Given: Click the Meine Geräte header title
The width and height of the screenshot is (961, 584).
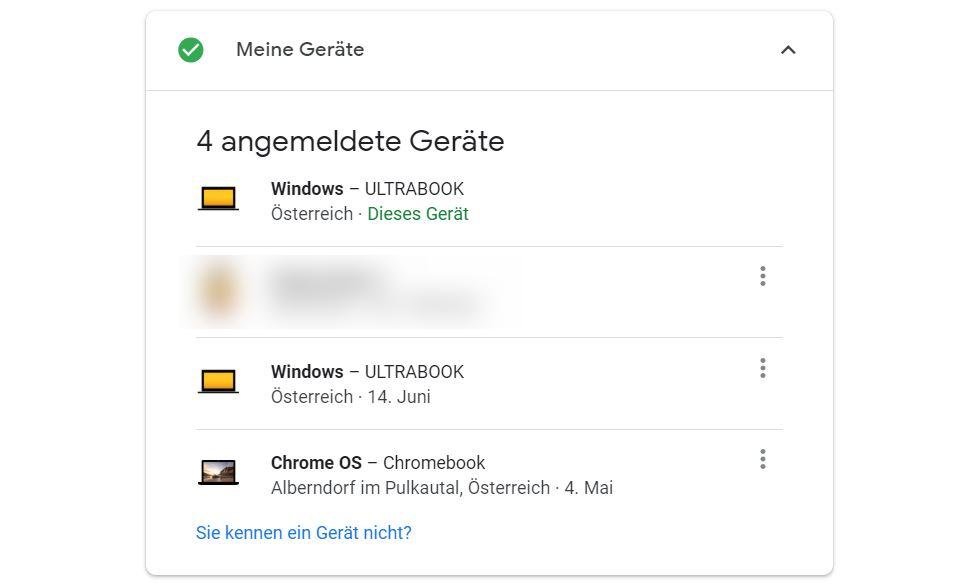Looking at the screenshot, I should coord(300,50).
